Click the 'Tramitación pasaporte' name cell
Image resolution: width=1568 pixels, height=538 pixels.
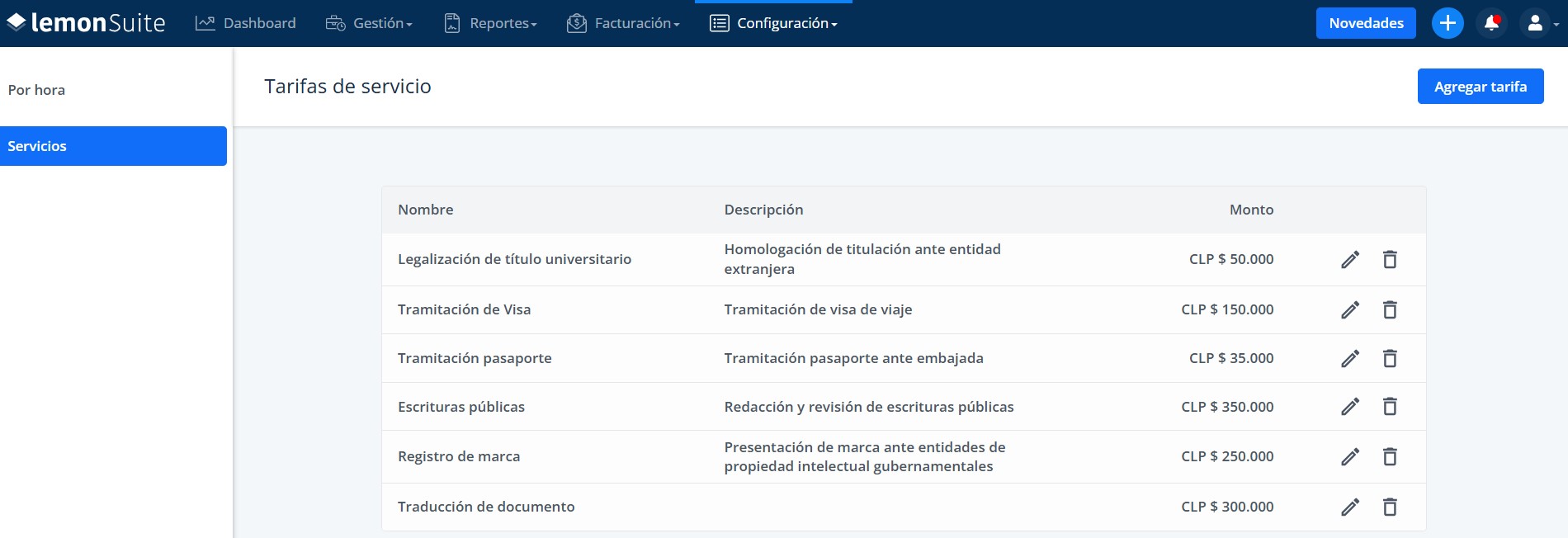click(475, 358)
